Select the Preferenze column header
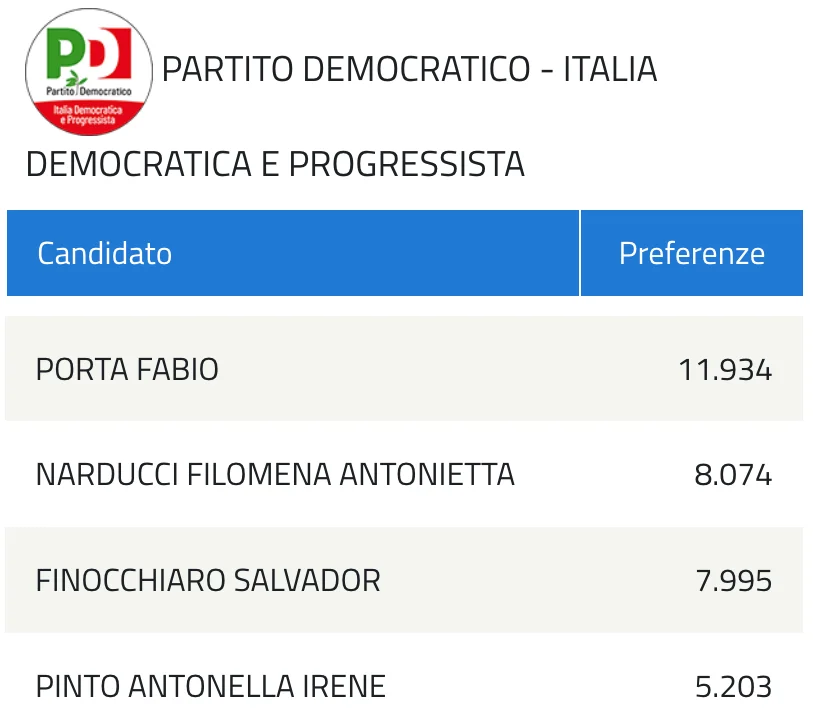The image size is (813, 708). (x=692, y=253)
